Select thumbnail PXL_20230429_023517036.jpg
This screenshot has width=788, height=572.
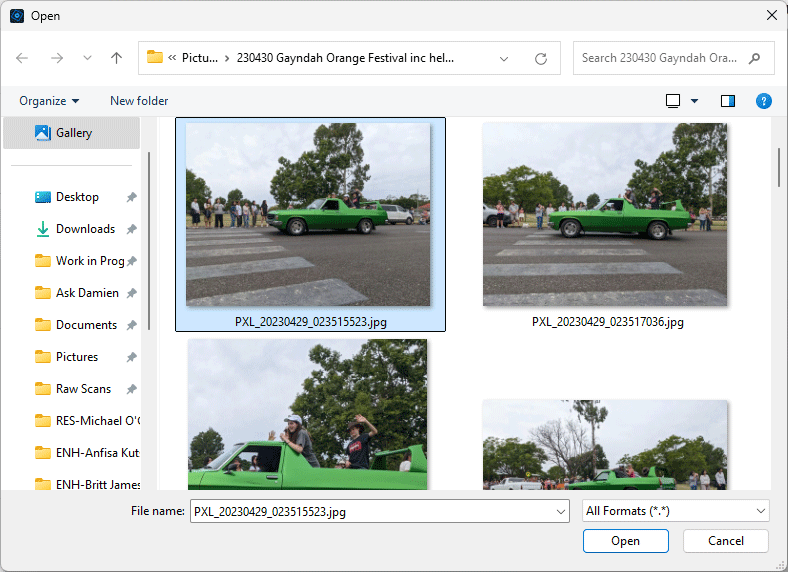607,215
